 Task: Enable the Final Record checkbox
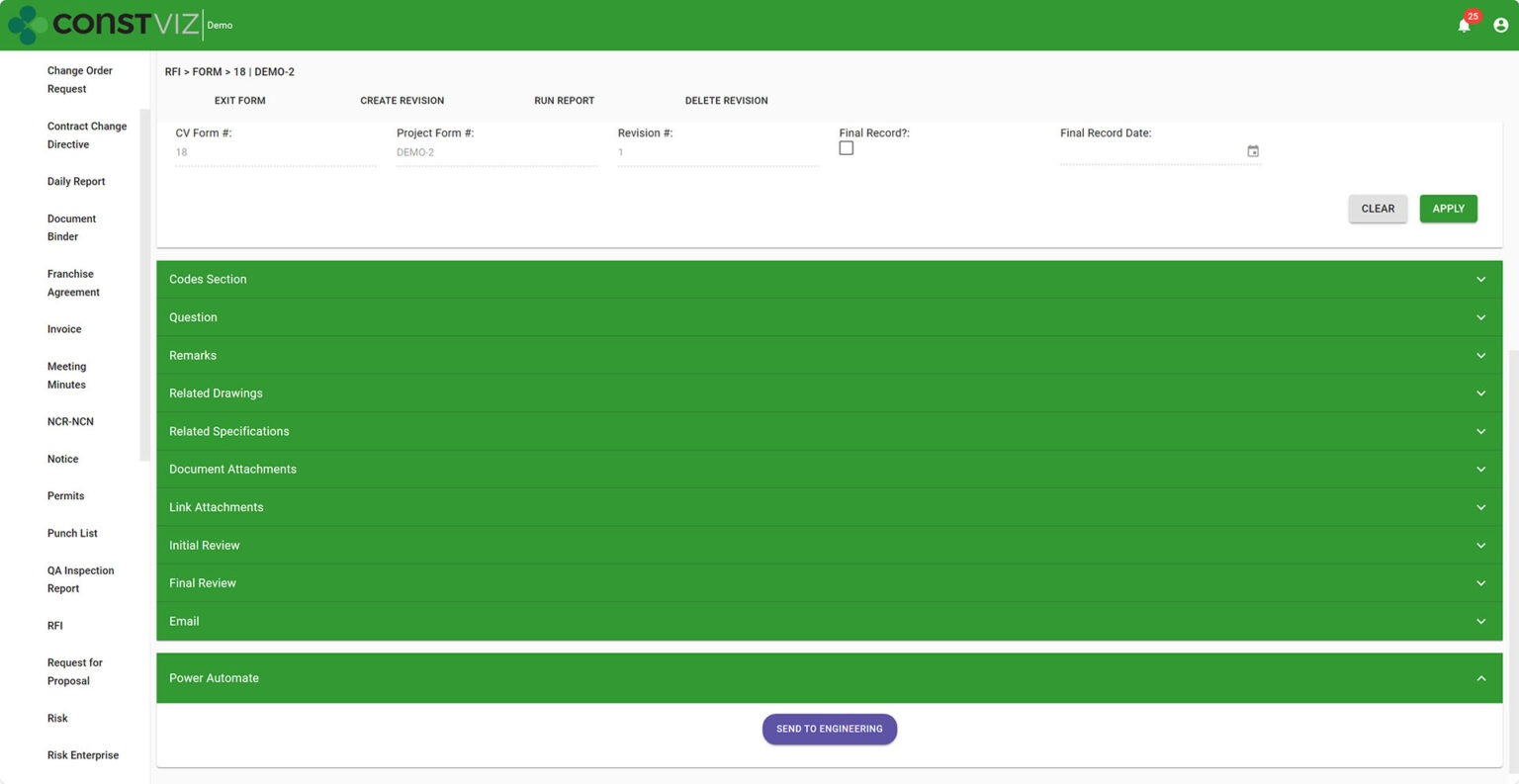click(x=847, y=147)
